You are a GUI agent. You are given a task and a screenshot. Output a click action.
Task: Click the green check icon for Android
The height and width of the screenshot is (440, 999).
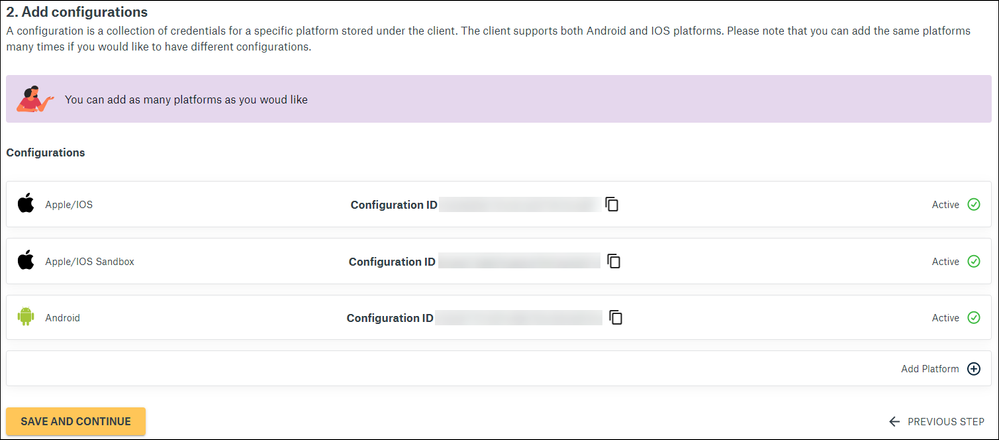click(974, 317)
